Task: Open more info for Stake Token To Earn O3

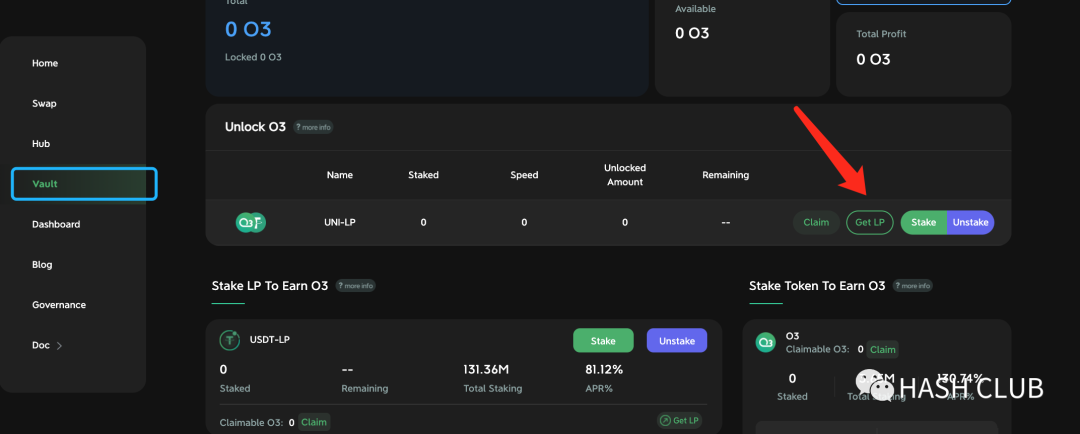Action: (x=913, y=286)
